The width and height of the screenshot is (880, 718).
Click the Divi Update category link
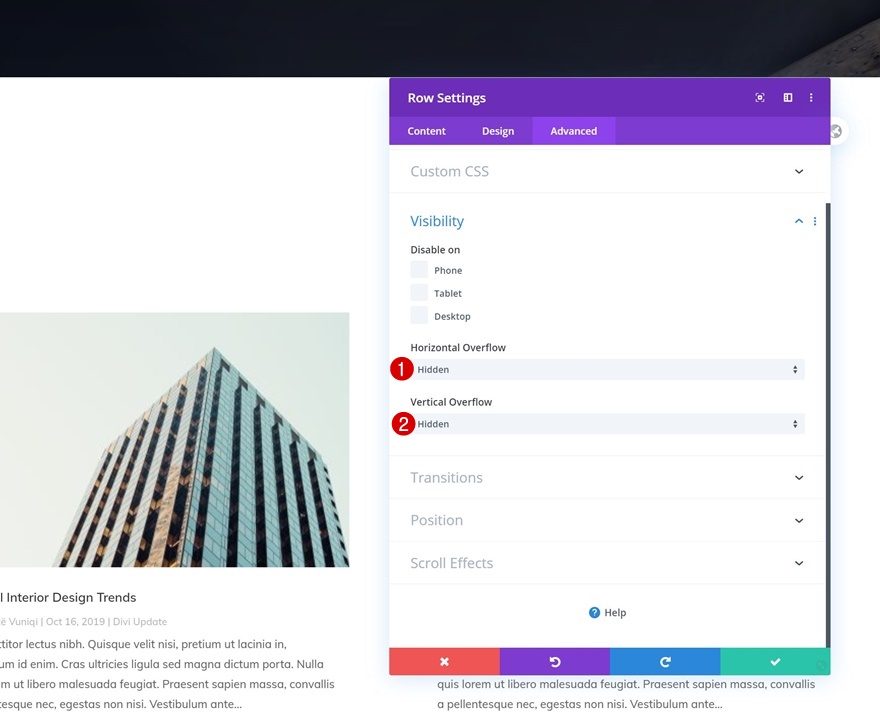tap(140, 621)
